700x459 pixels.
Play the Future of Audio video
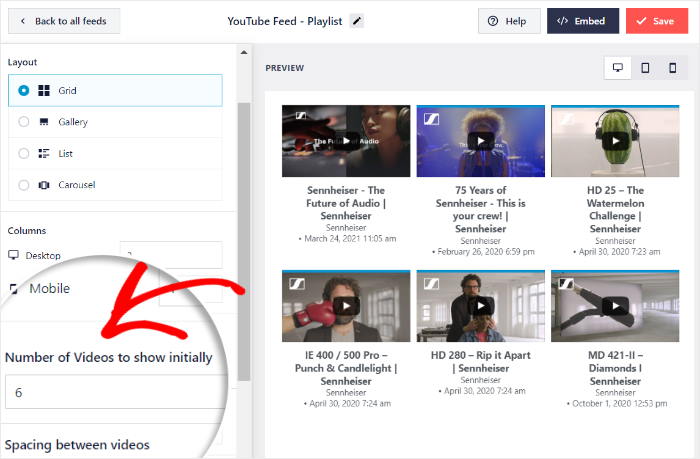pyautogui.click(x=346, y=141)
